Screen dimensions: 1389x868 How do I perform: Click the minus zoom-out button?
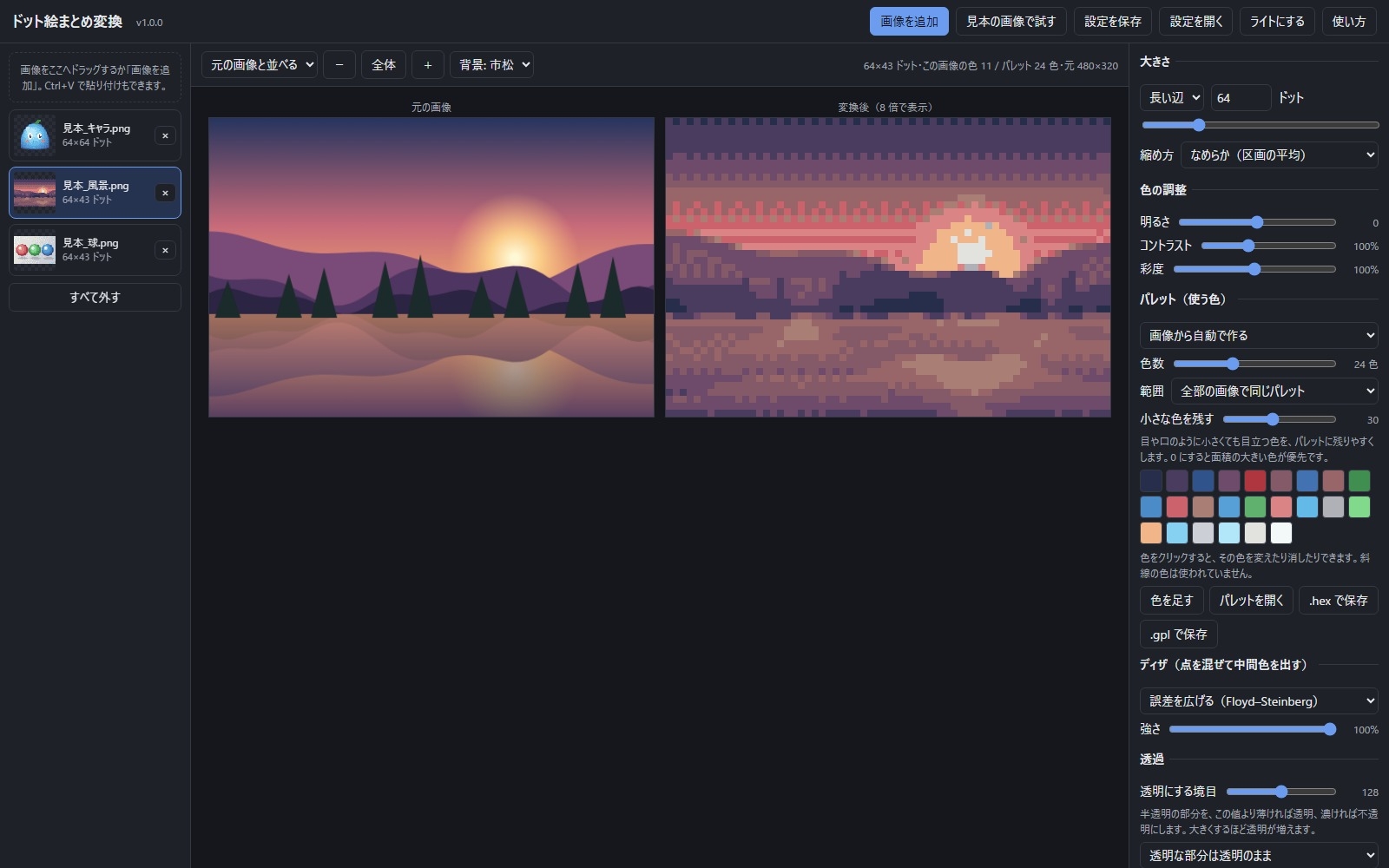(339, 65)
